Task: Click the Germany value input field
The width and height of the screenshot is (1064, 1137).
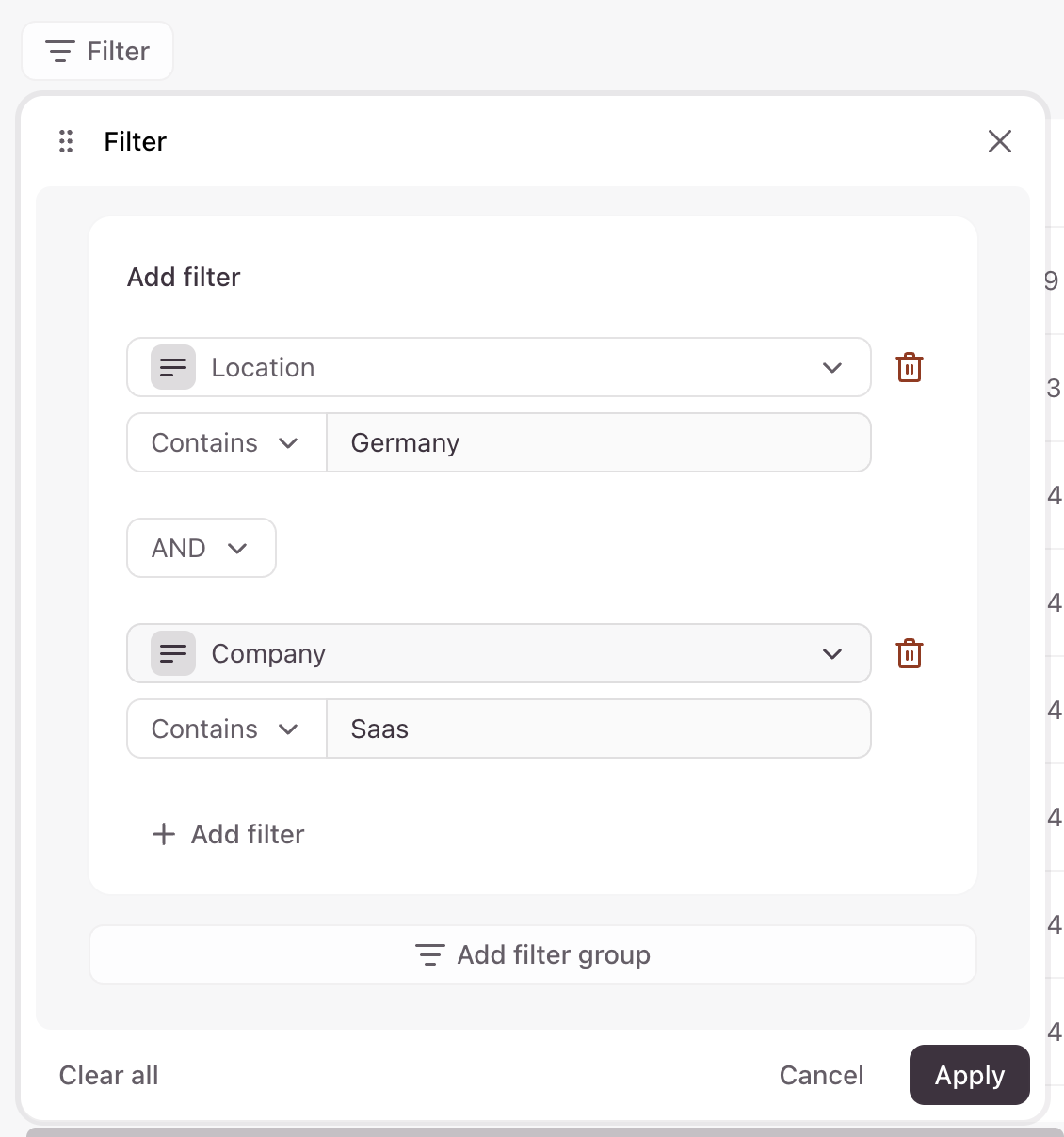Action: coord(598,442)
